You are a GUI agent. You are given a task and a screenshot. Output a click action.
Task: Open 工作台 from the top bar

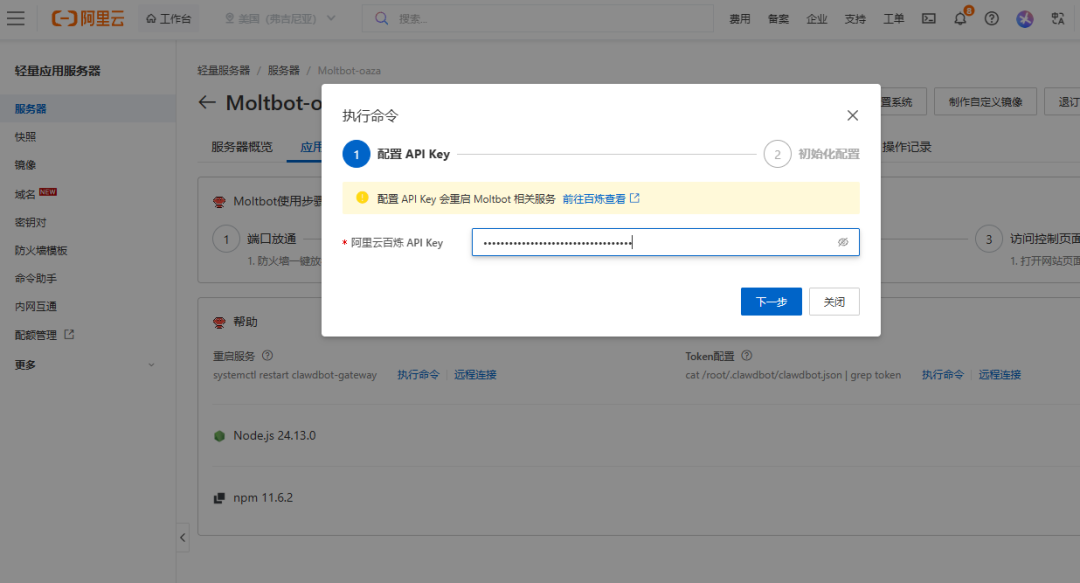tap(168, 18)
